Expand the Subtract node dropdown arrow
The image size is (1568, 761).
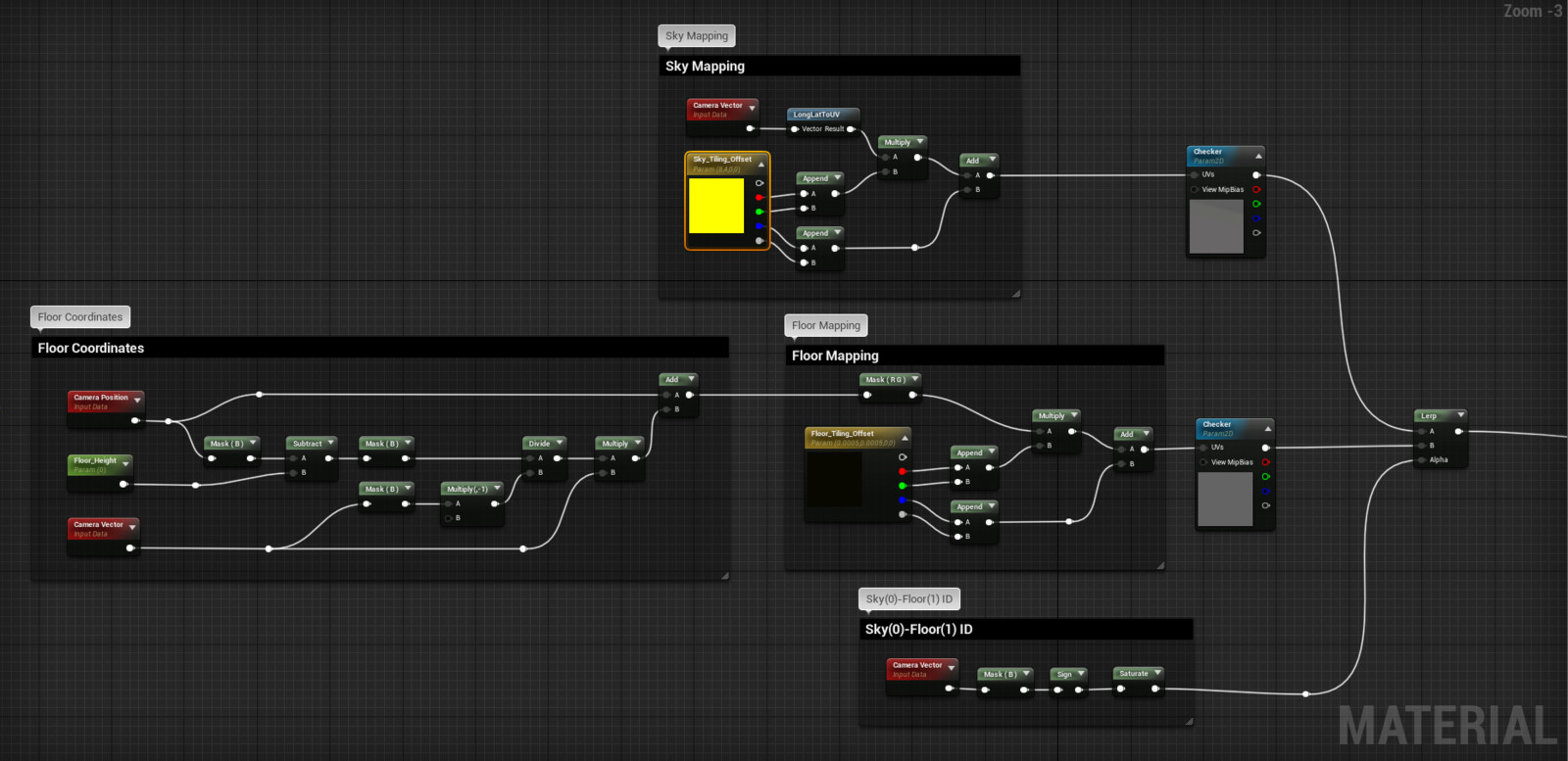tap(330, 443)
